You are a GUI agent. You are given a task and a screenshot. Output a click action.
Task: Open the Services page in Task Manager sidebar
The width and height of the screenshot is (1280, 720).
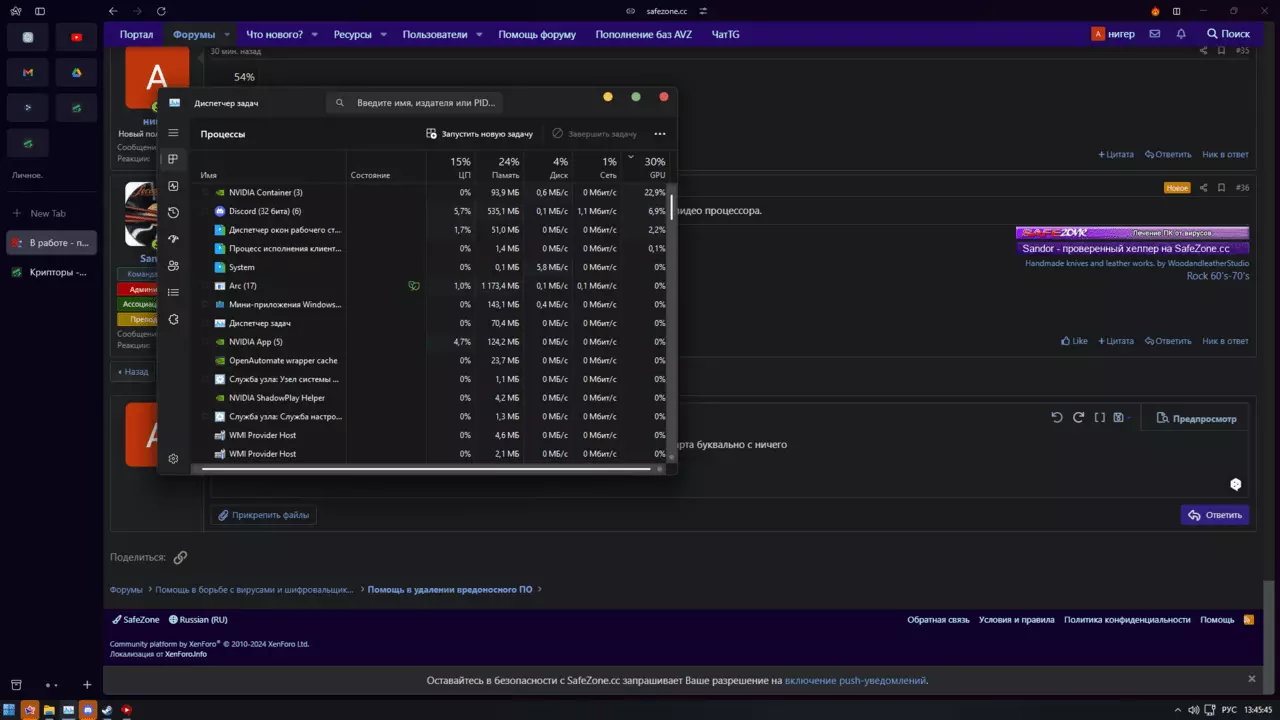coord(173,319)
